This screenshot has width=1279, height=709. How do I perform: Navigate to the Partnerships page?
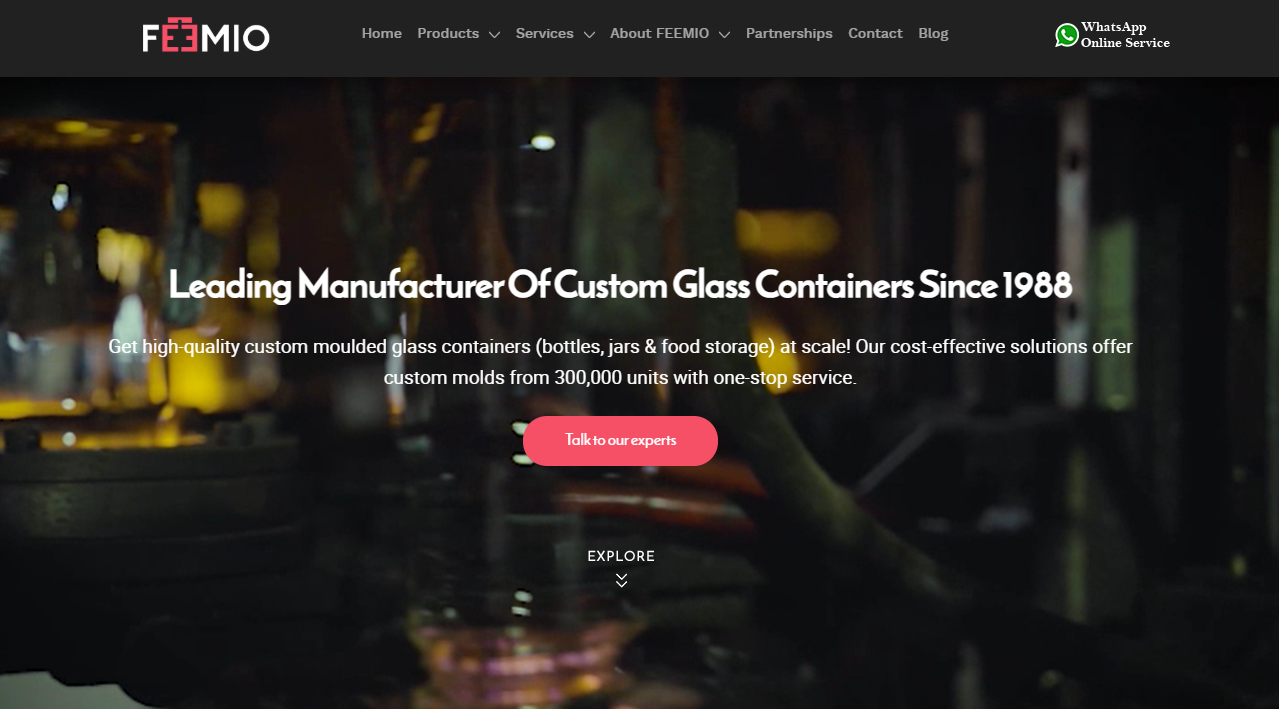click(x=789, y=33)
